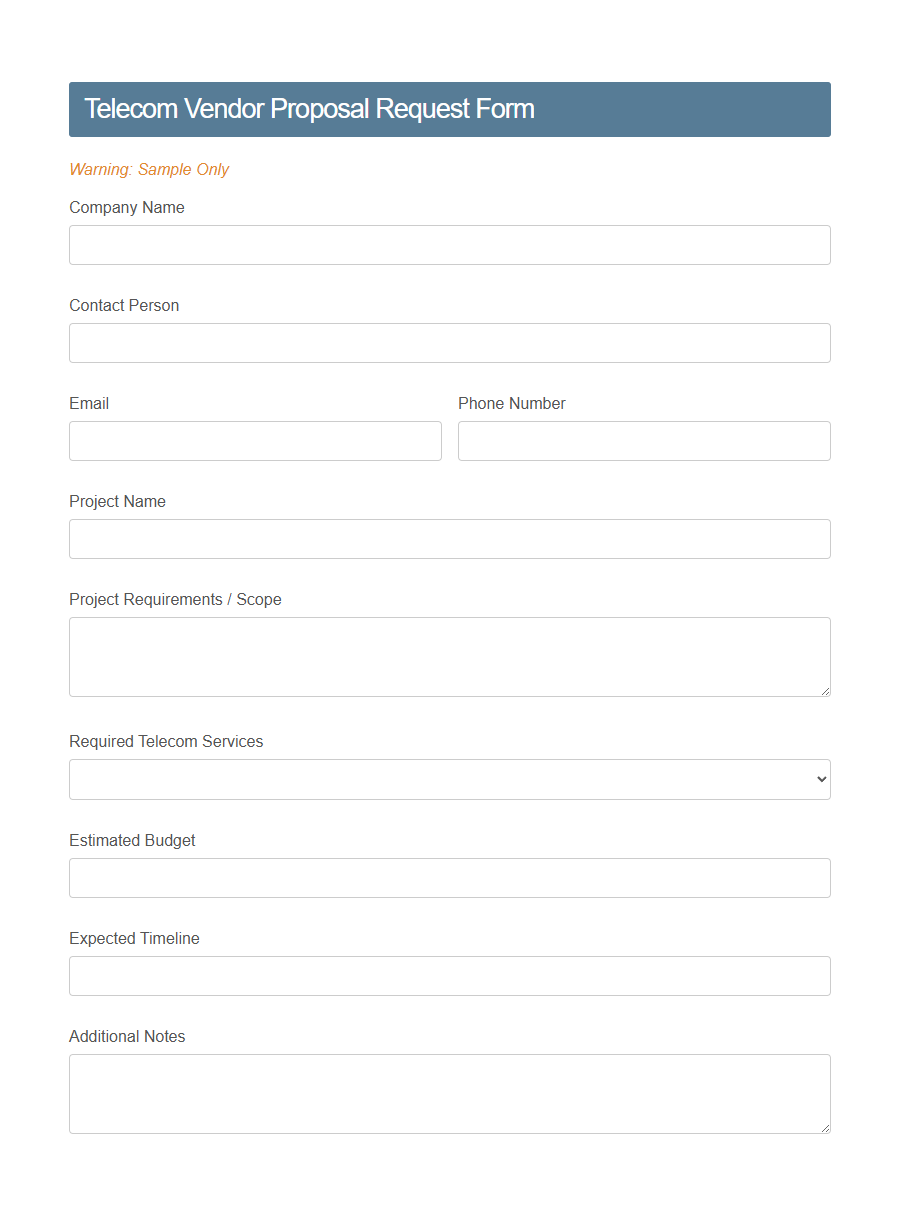Click the Company Name field label
Image resolution: width=900 pixels, height=1214 pixels.
[127, 208]
